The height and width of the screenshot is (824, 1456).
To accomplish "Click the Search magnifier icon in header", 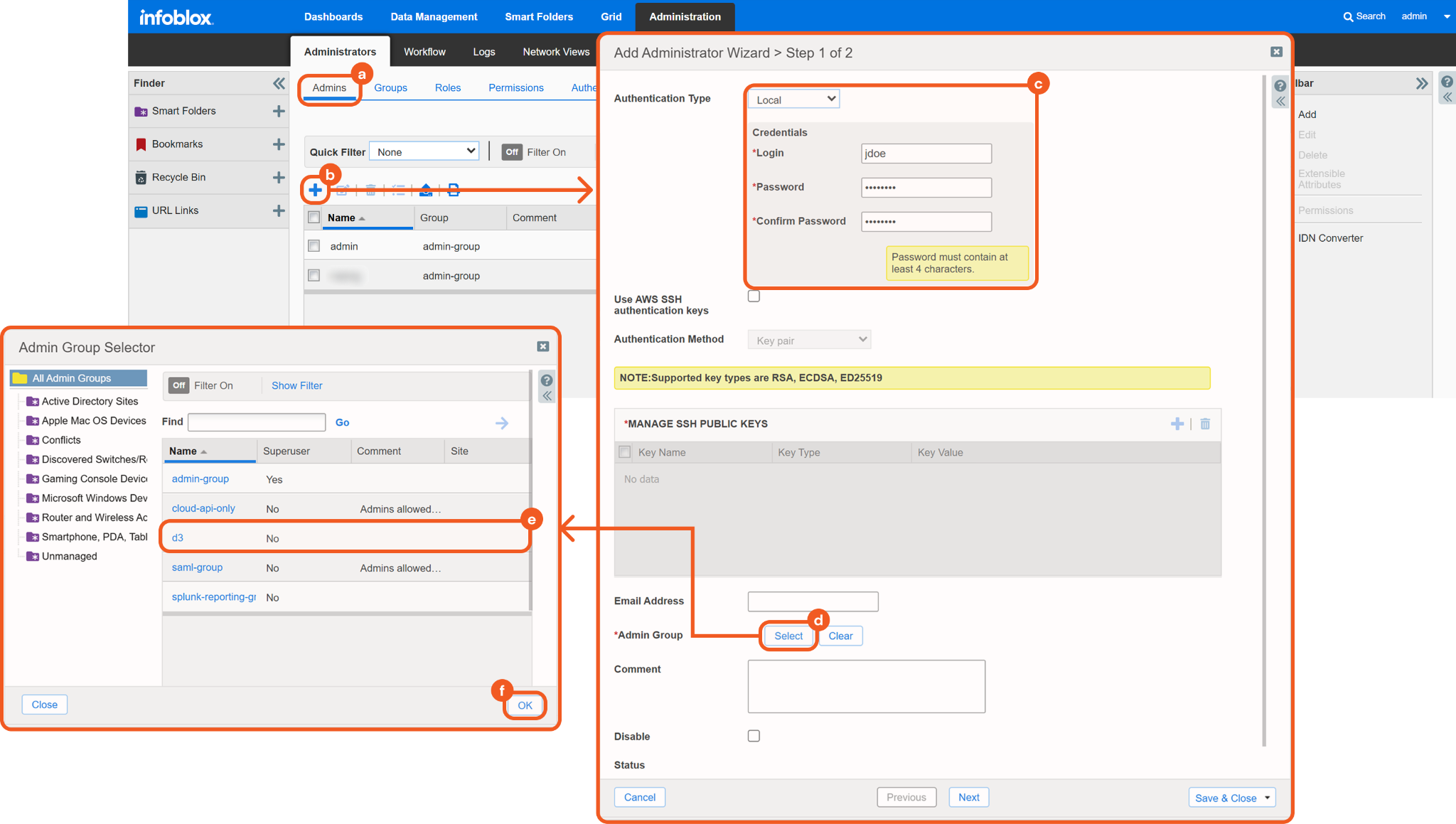I will [x=1348, y=16].
